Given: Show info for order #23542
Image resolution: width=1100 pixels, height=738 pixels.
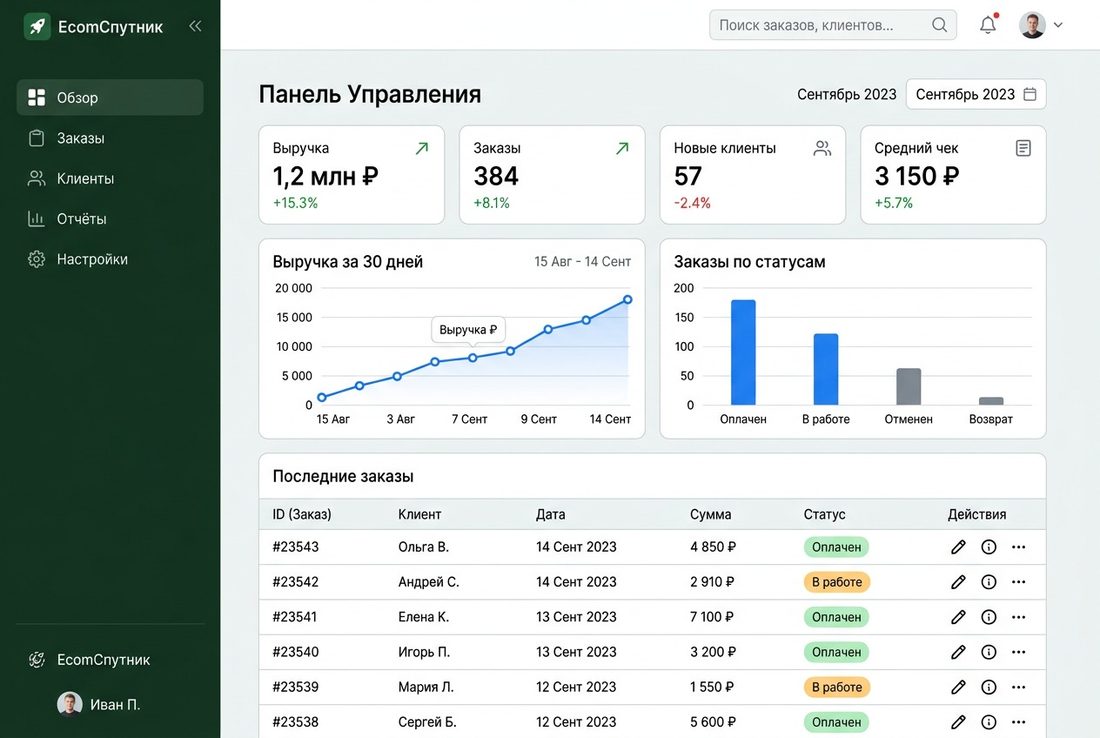Looking at the screenshot, I should pos(988,582).
